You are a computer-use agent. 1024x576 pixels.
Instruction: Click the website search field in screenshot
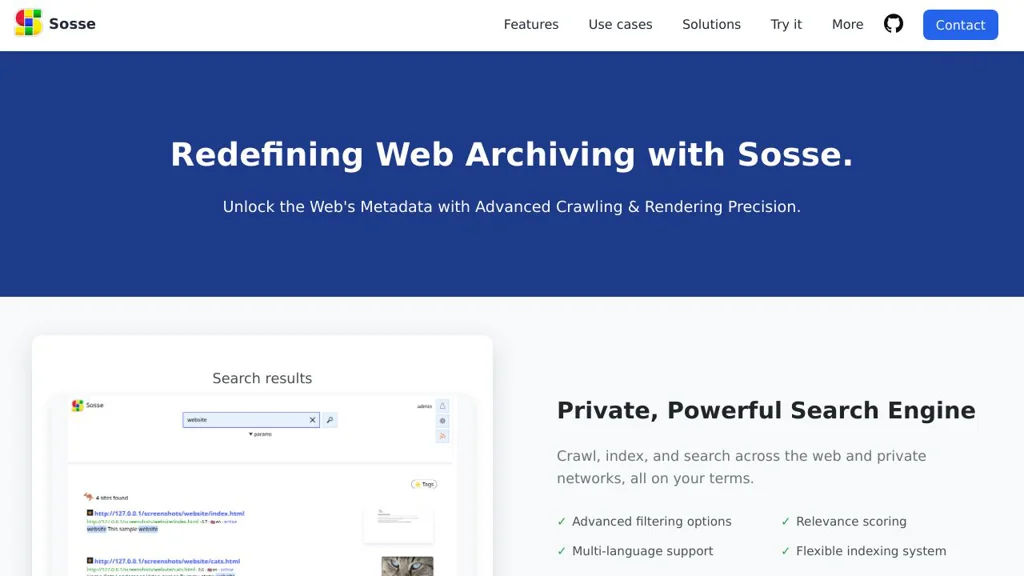[251, 420]
